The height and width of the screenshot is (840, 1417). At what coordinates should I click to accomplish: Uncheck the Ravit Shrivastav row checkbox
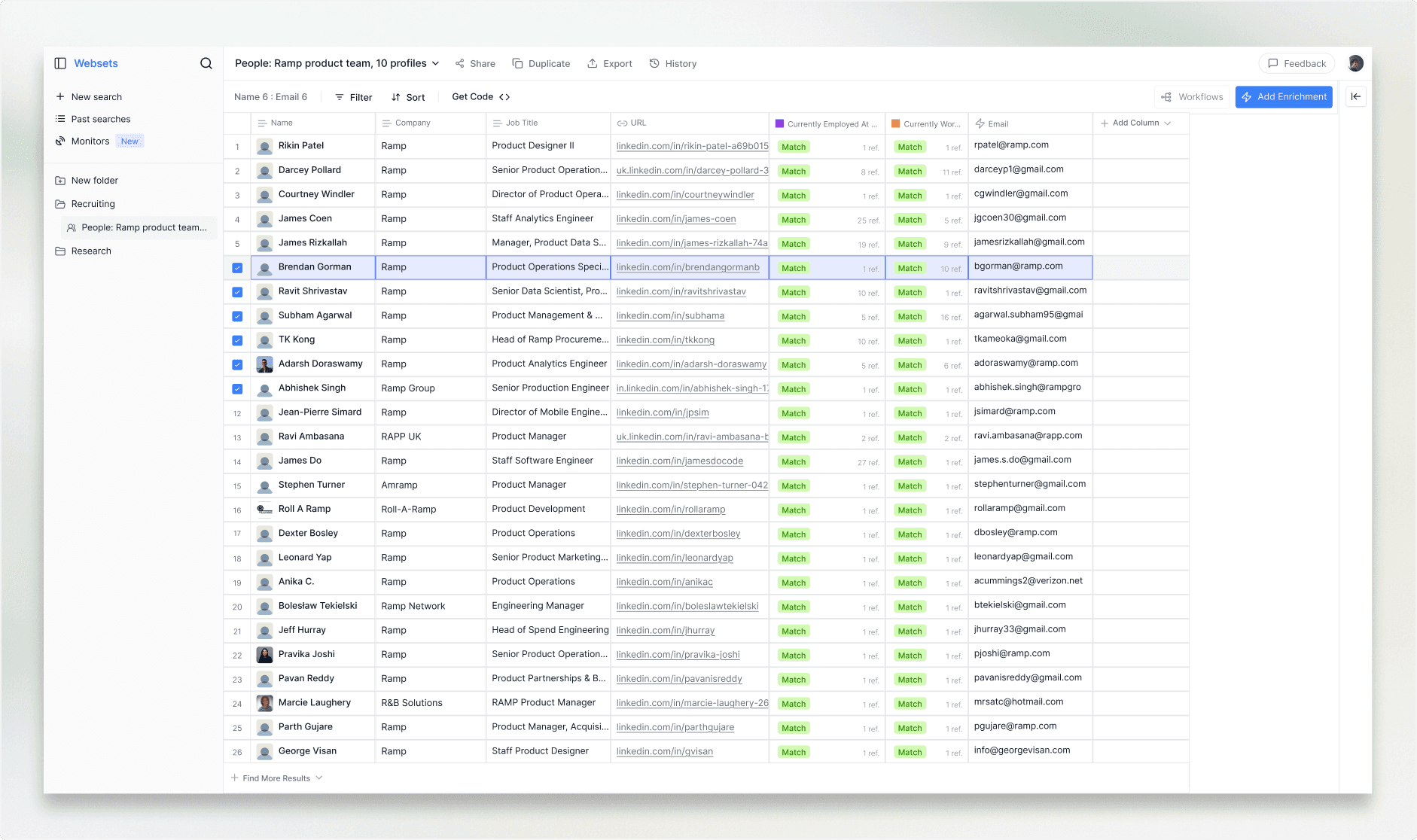(237, 292)
